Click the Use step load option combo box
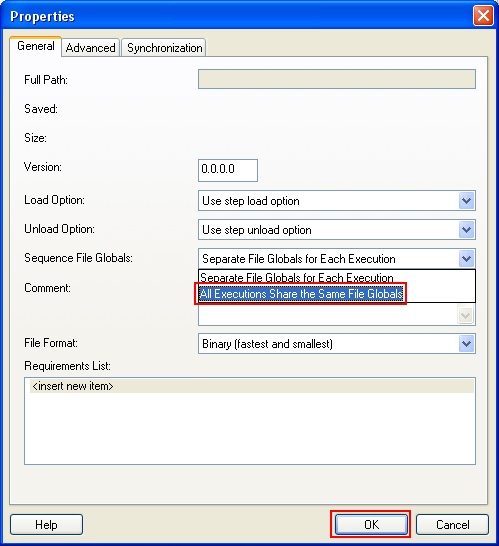The image size is (499, 546). pos(337,201)
